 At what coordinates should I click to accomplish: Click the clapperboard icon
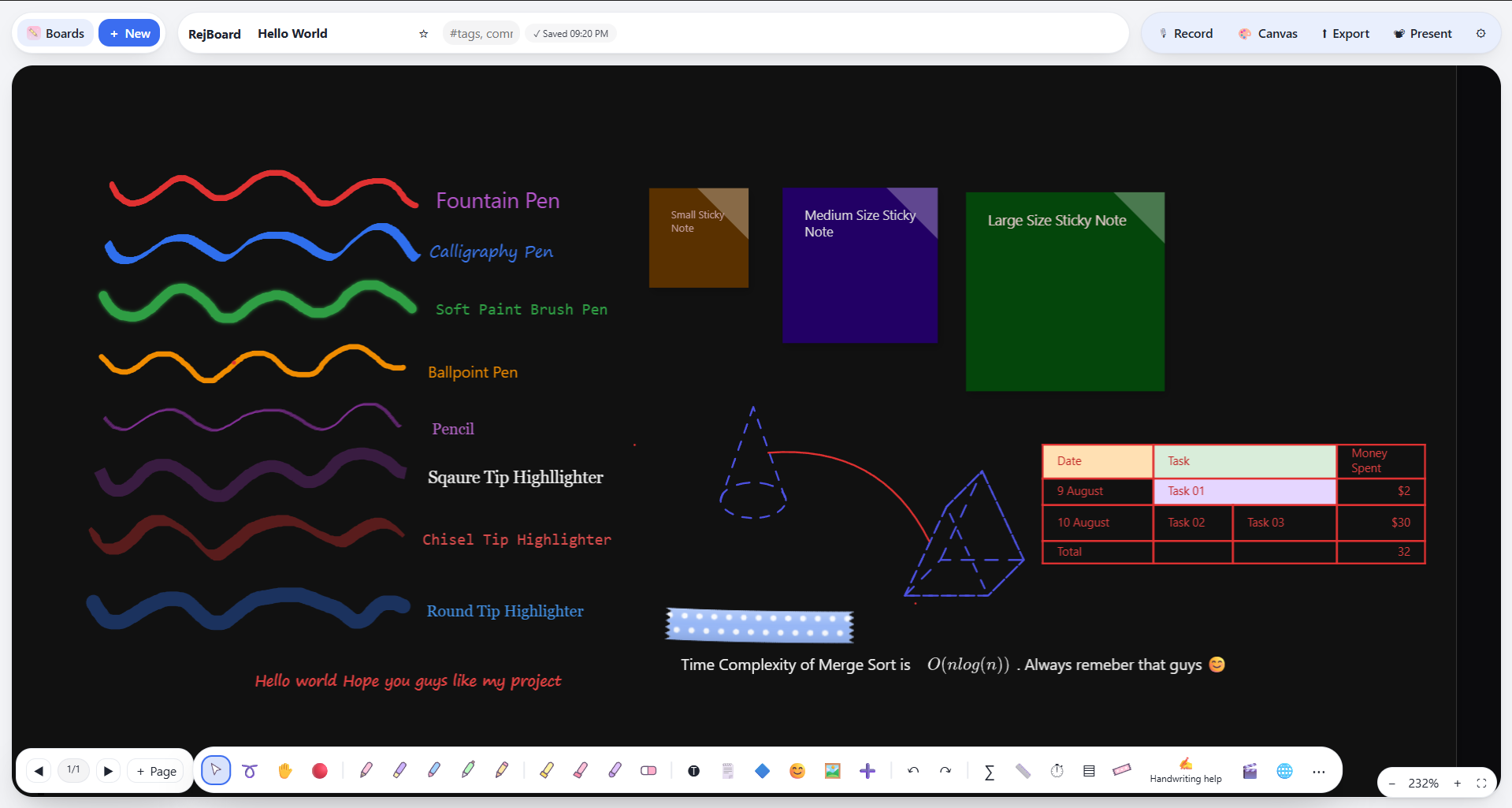click(x=1250, y=770)
